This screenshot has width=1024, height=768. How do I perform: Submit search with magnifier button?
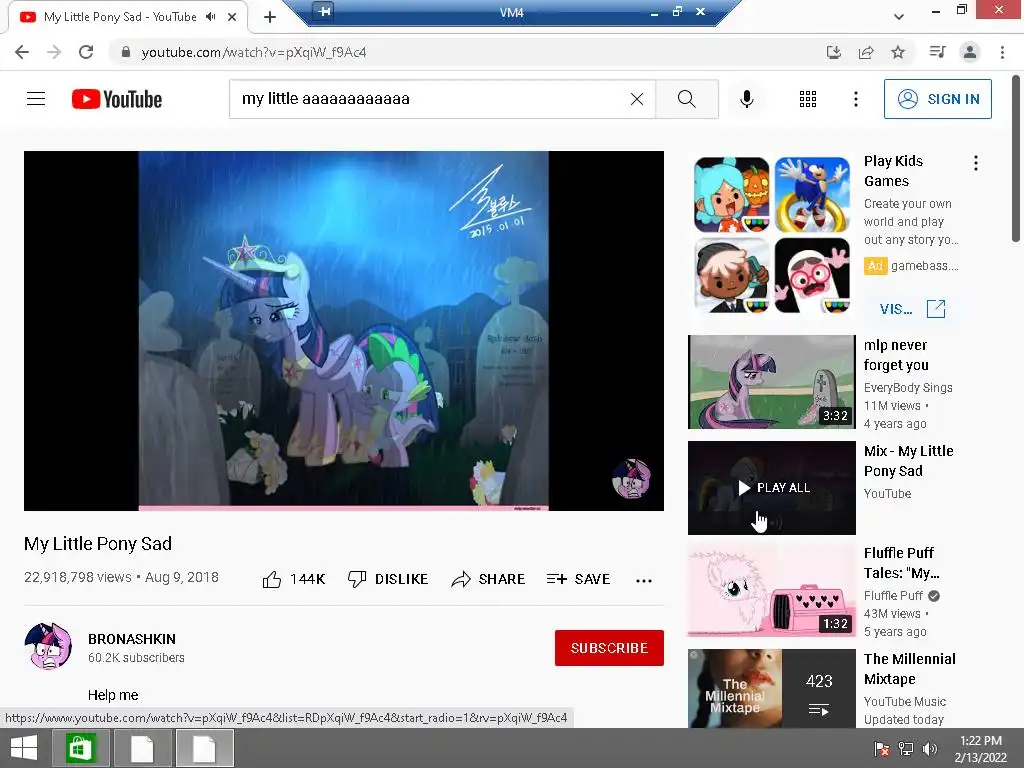pos(686,99)
